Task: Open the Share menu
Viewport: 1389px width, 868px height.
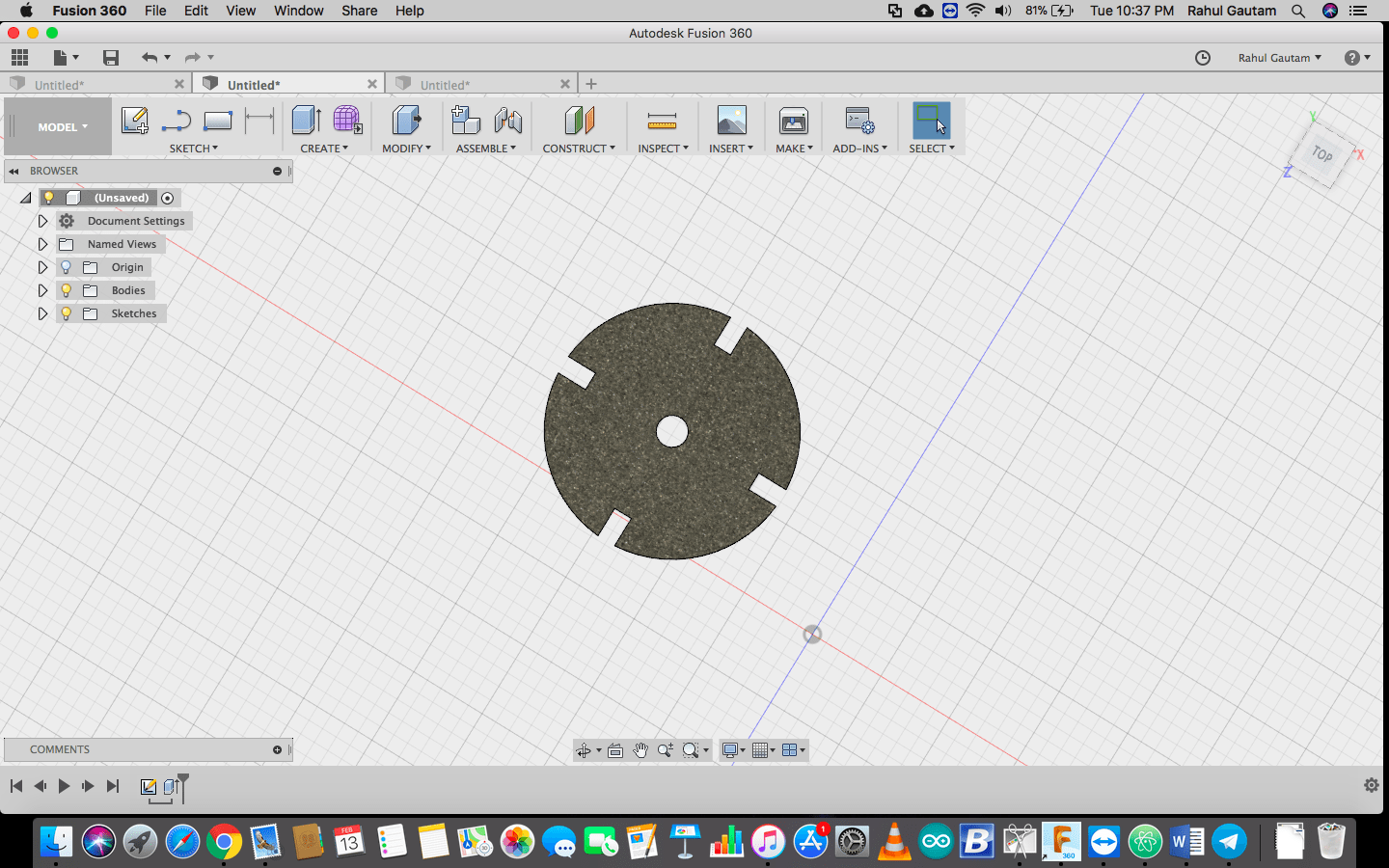Action: [x=359, y=11]
